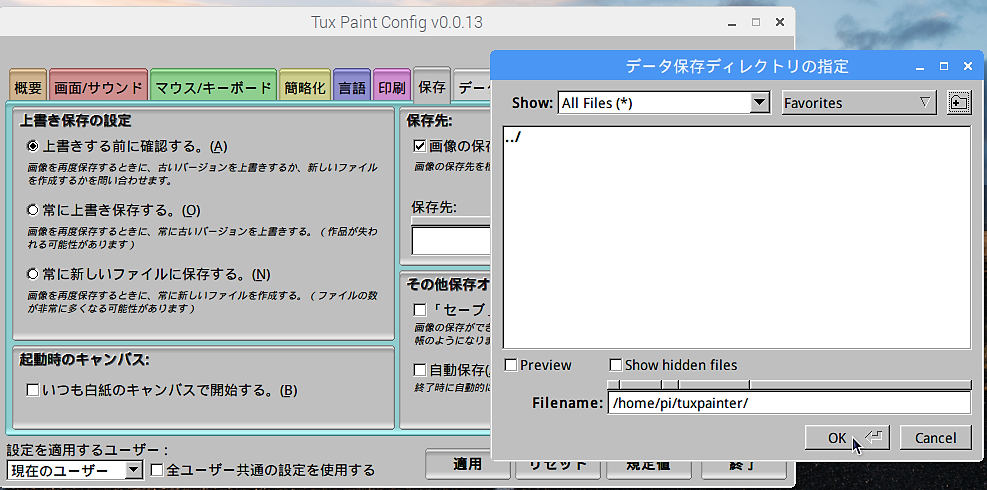The height and width of the screenshot is (490, 987).
Task: Uncheck the 画像の保存 checkbox under 保存先
Action: 420,146
